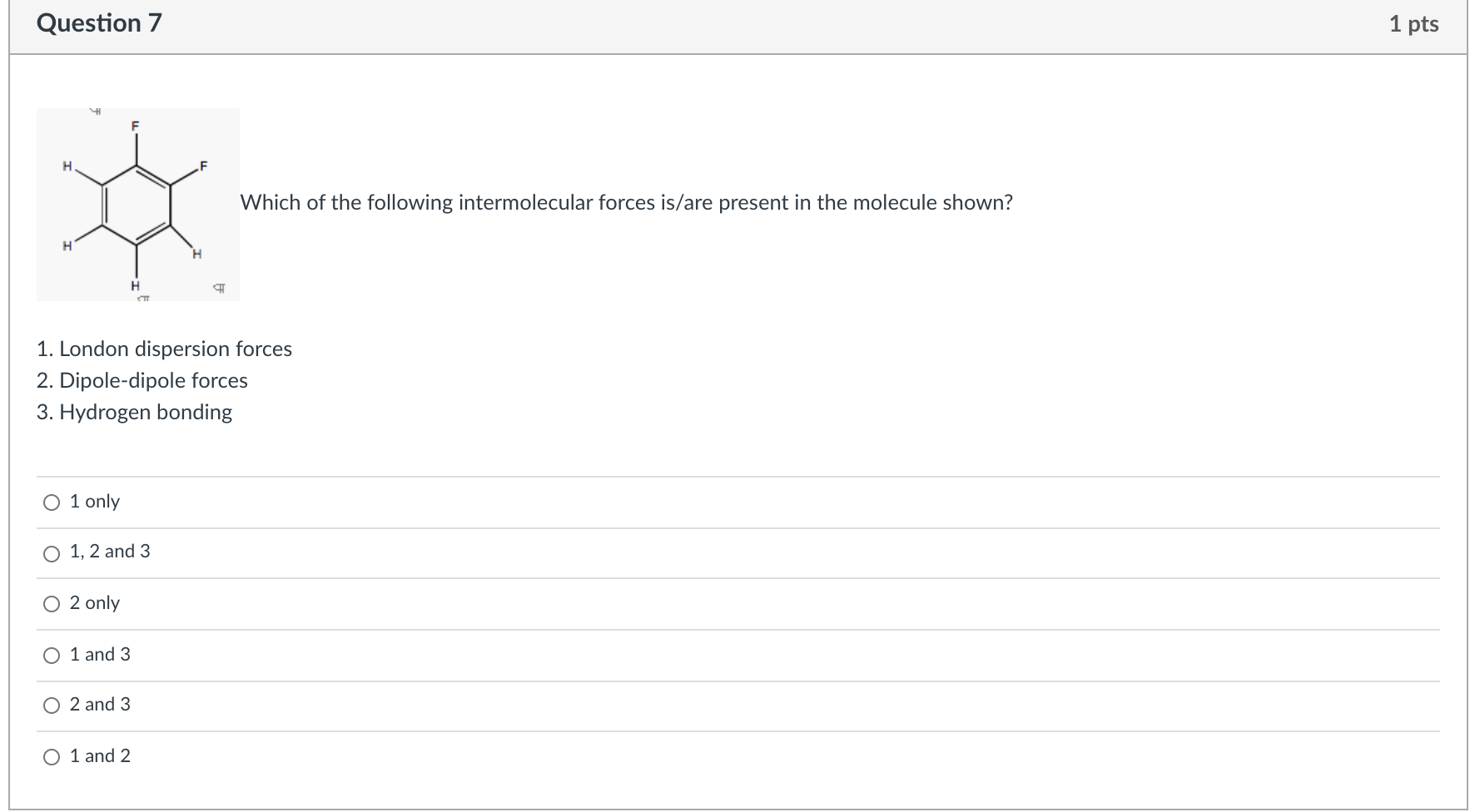This screenshot has height=812, width=1475.
Task: Pick the '1 and 3' option
Action: point(52,656)
